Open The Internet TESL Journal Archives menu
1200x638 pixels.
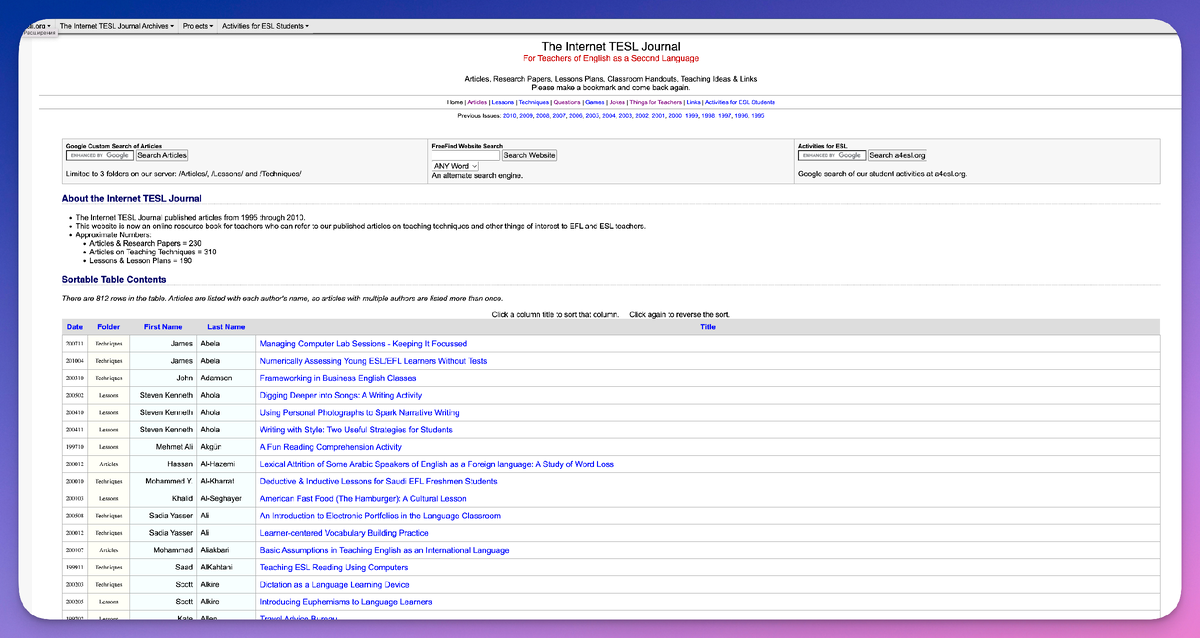coord(116,26)
